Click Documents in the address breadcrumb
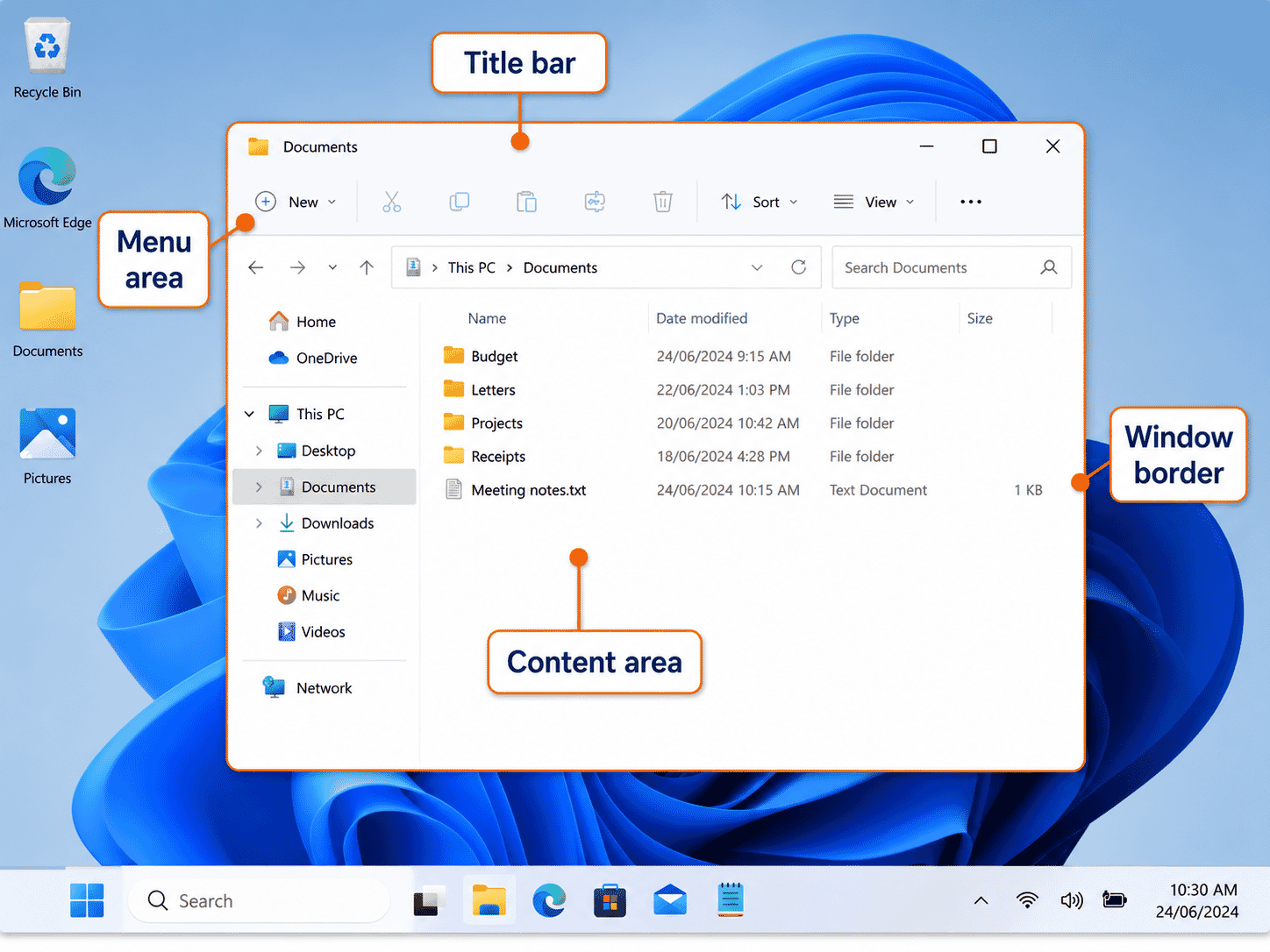This screenshot has height=952, width=1270. click(560, 267)
